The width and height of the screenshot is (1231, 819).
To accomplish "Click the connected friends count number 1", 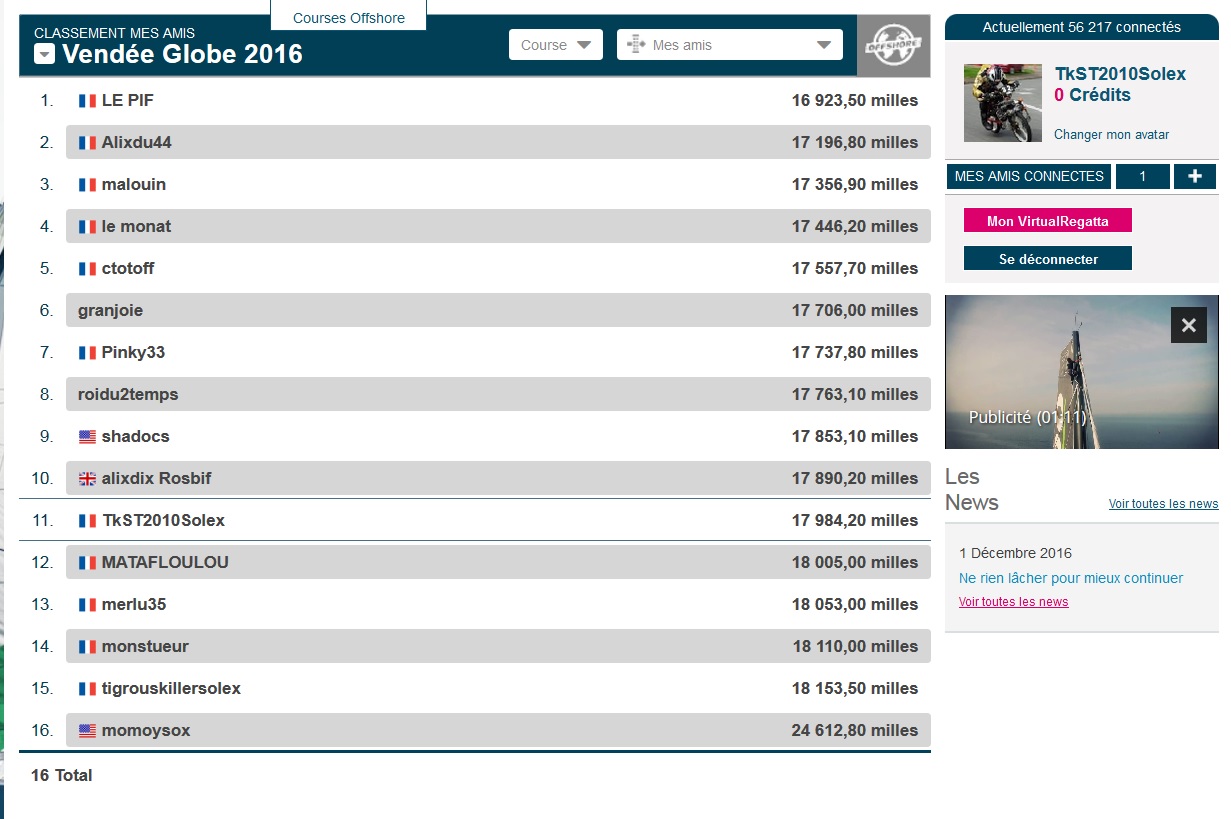I will pyautogui.click(x=1141, y=177).
